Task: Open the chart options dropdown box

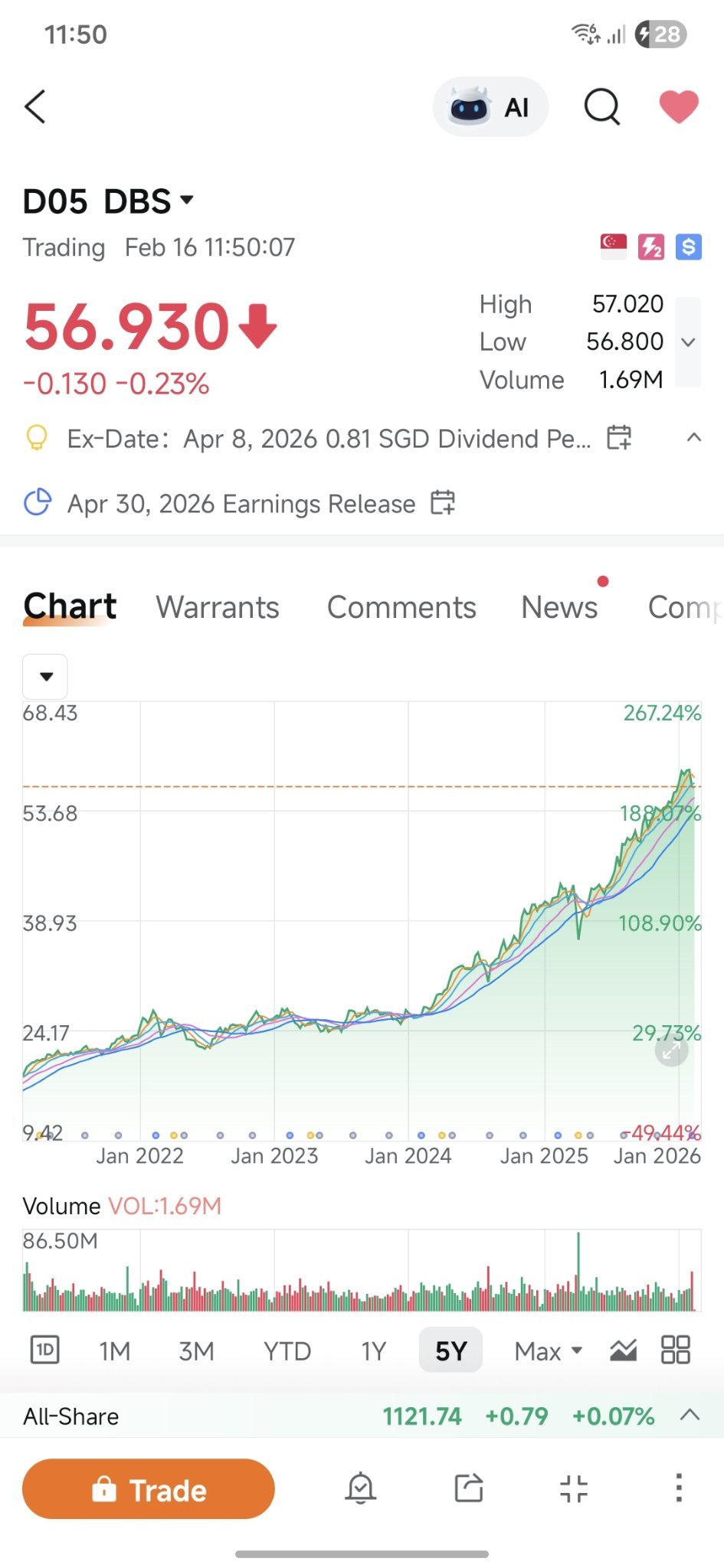Action: coord(45,676)
